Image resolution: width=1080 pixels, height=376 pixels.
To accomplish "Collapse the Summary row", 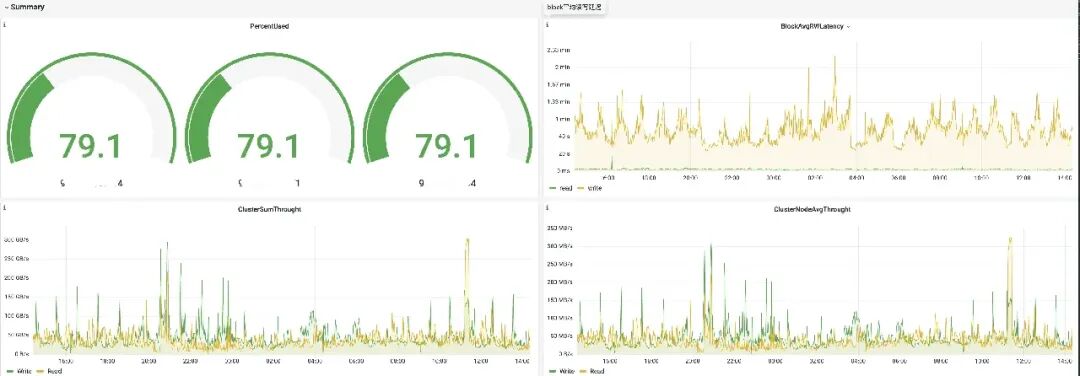I will 25,7.
